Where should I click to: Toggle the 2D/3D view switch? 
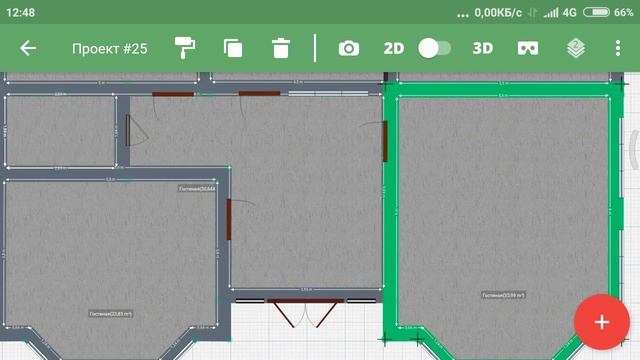tap(435, 48)
